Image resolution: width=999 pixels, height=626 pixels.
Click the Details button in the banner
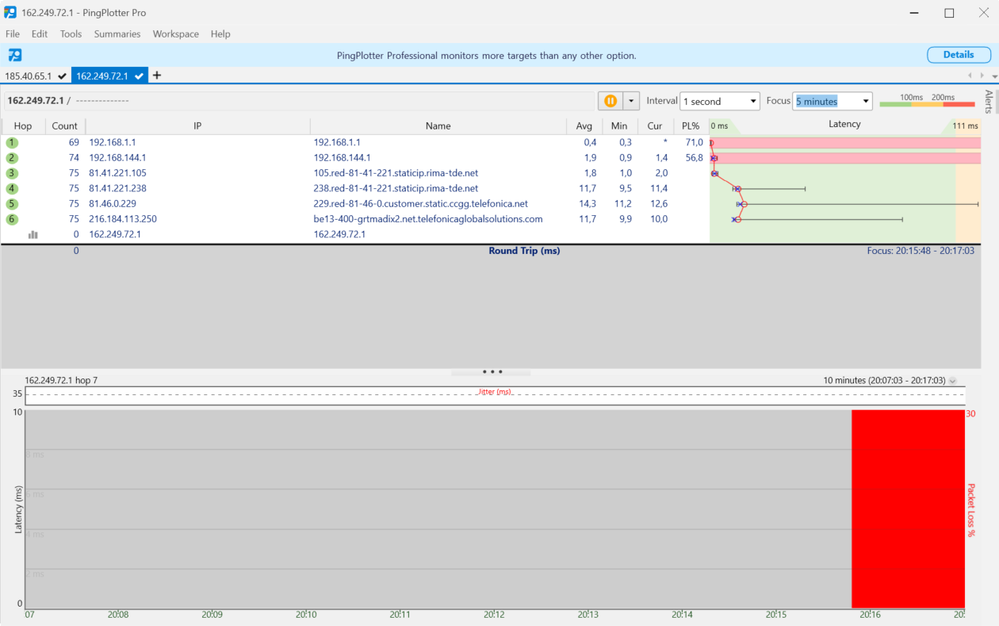958,55
